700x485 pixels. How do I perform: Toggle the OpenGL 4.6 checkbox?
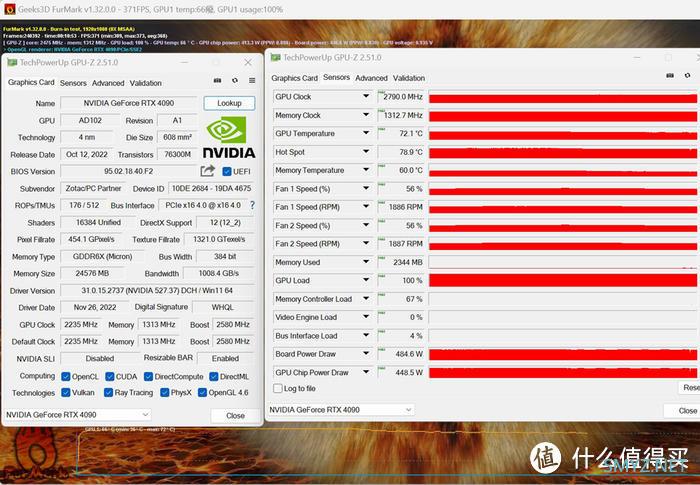coord(202,393)
